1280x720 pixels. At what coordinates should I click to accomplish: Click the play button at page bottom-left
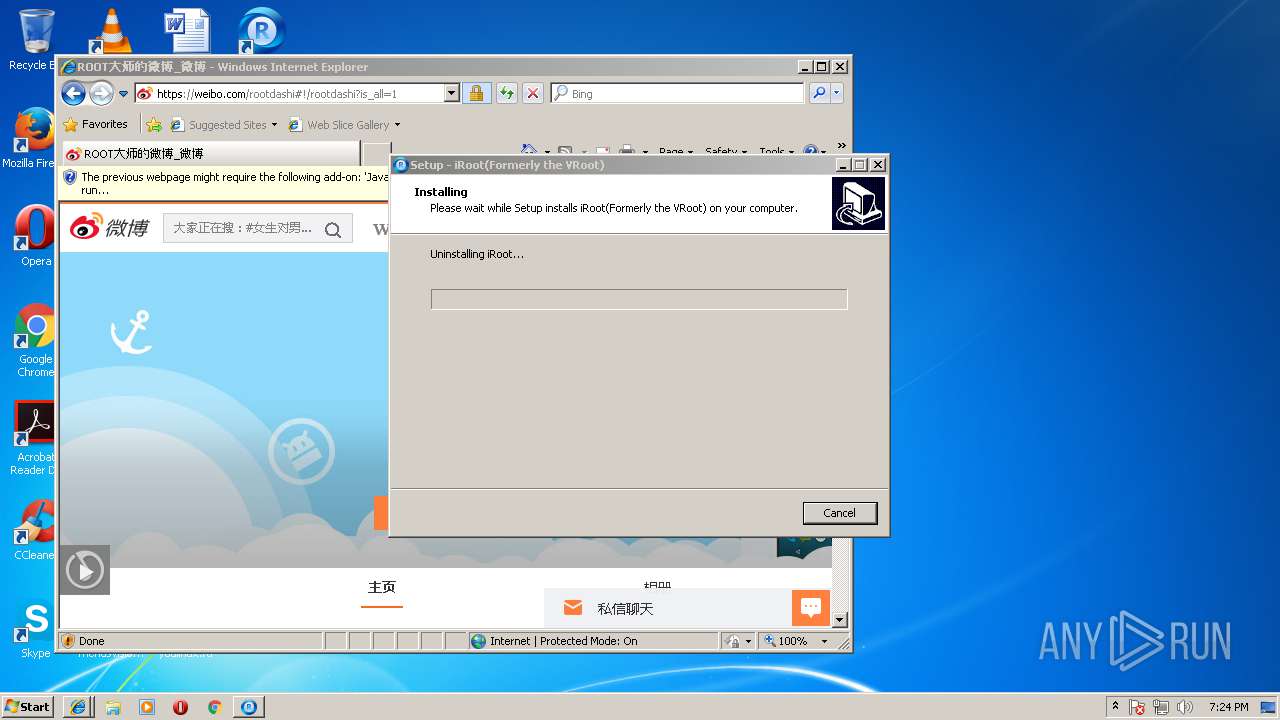84,570
